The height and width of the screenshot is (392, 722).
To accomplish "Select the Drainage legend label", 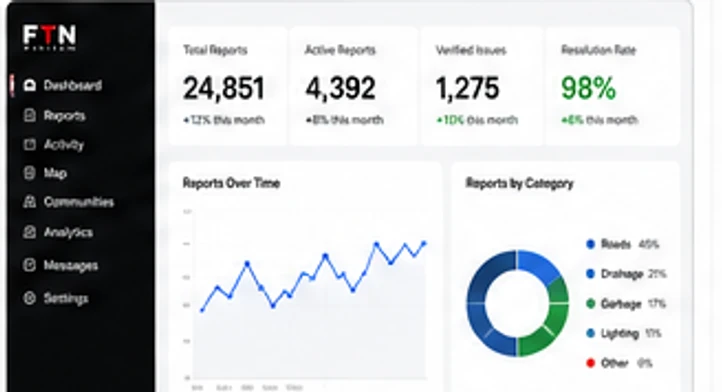I will coord(622,274).
